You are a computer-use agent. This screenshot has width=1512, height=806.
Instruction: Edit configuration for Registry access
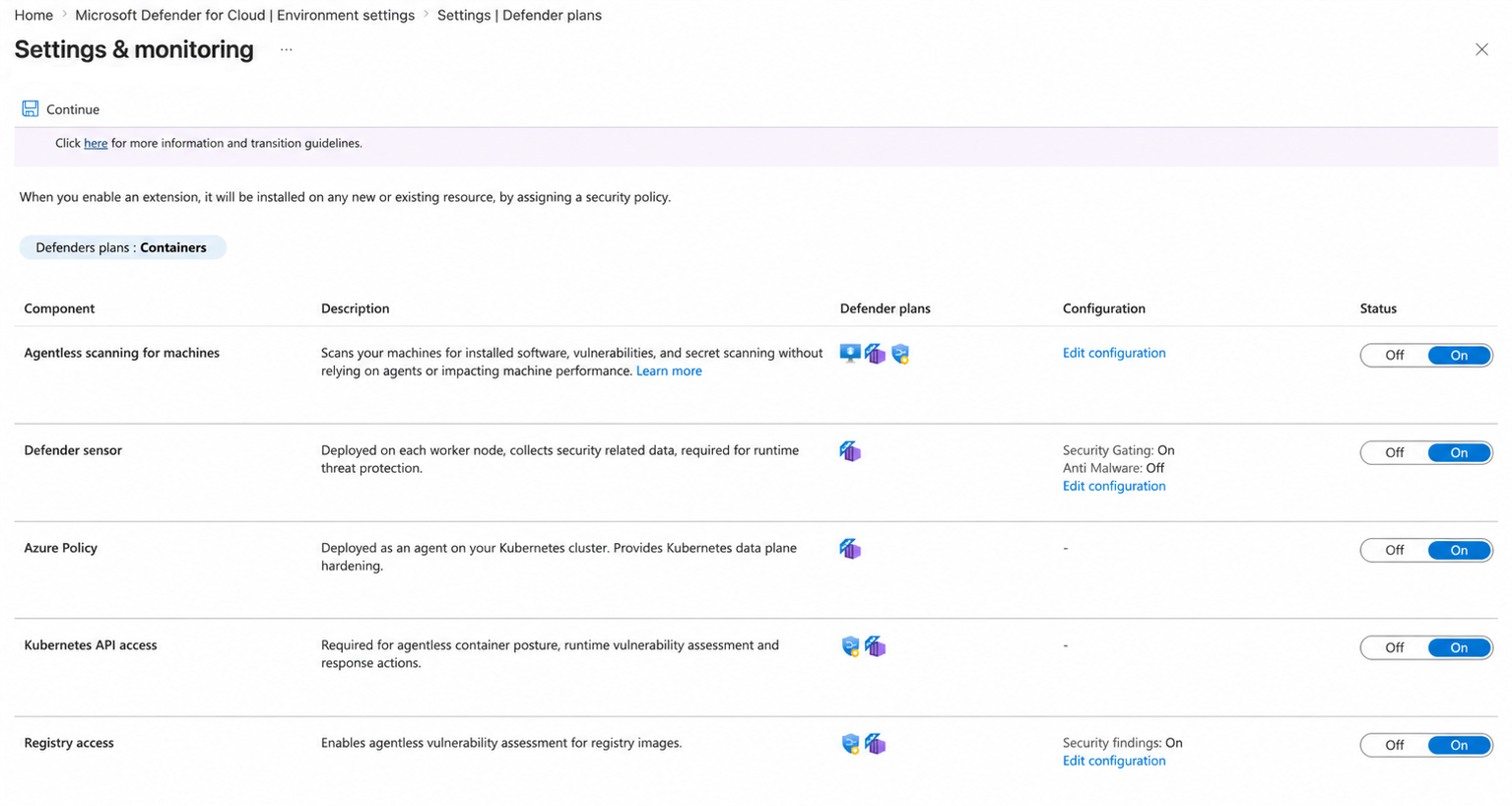(x=1113, y=761)
